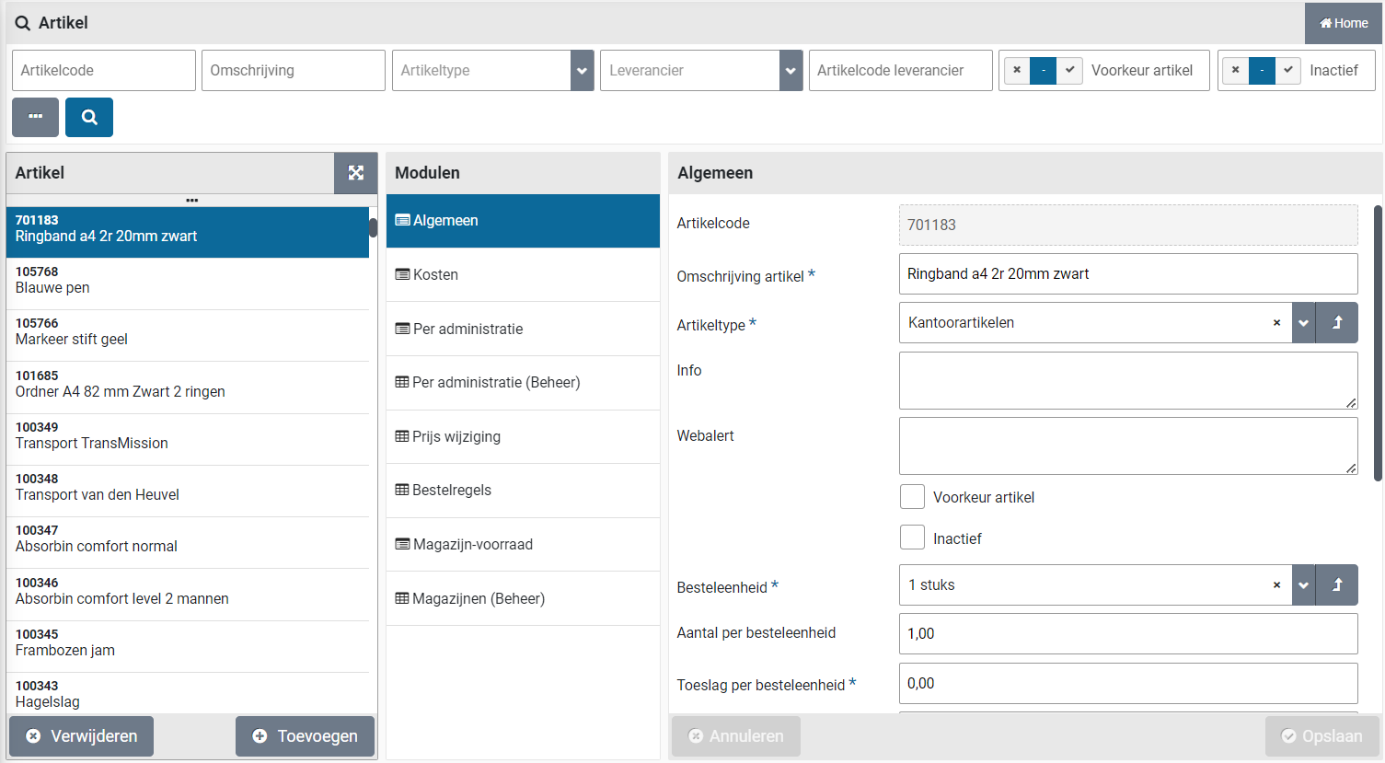The height and width of the screenshot is (763, 1385).
Task: Clear the Kantoorartikelen selection with x
Action: pyautogui.click(x=1276, y=323)
